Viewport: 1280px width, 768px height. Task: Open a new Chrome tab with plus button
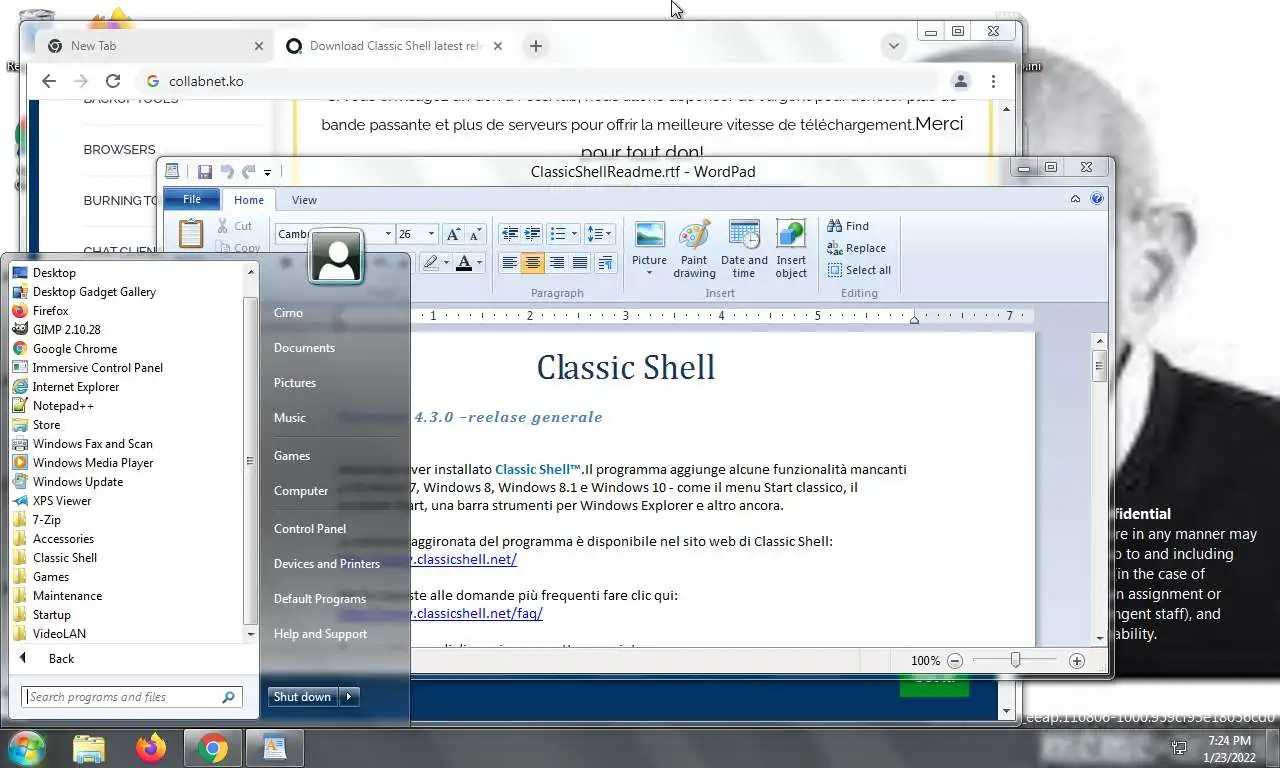[x=536, y=46]
